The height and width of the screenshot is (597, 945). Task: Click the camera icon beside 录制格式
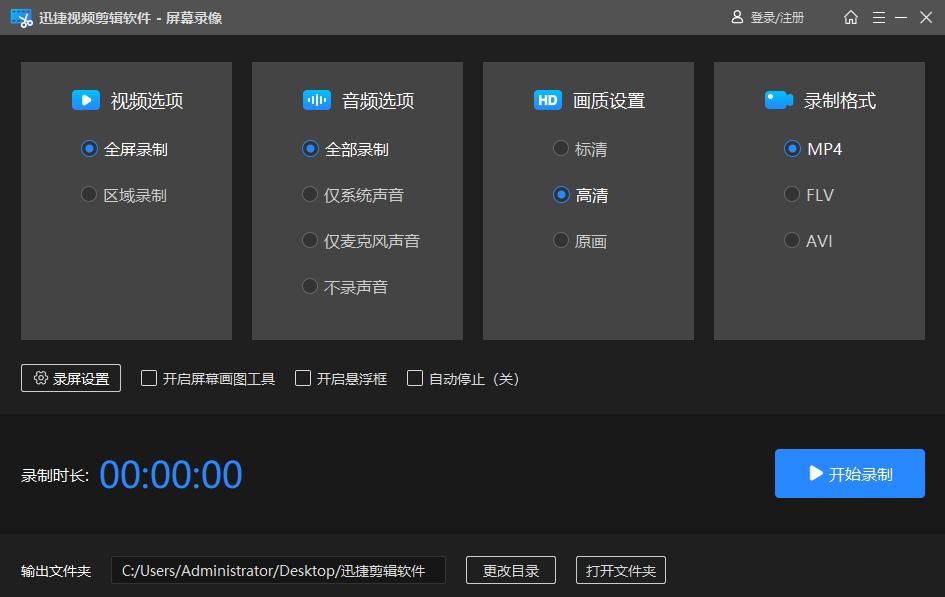[x=778, y=100]
